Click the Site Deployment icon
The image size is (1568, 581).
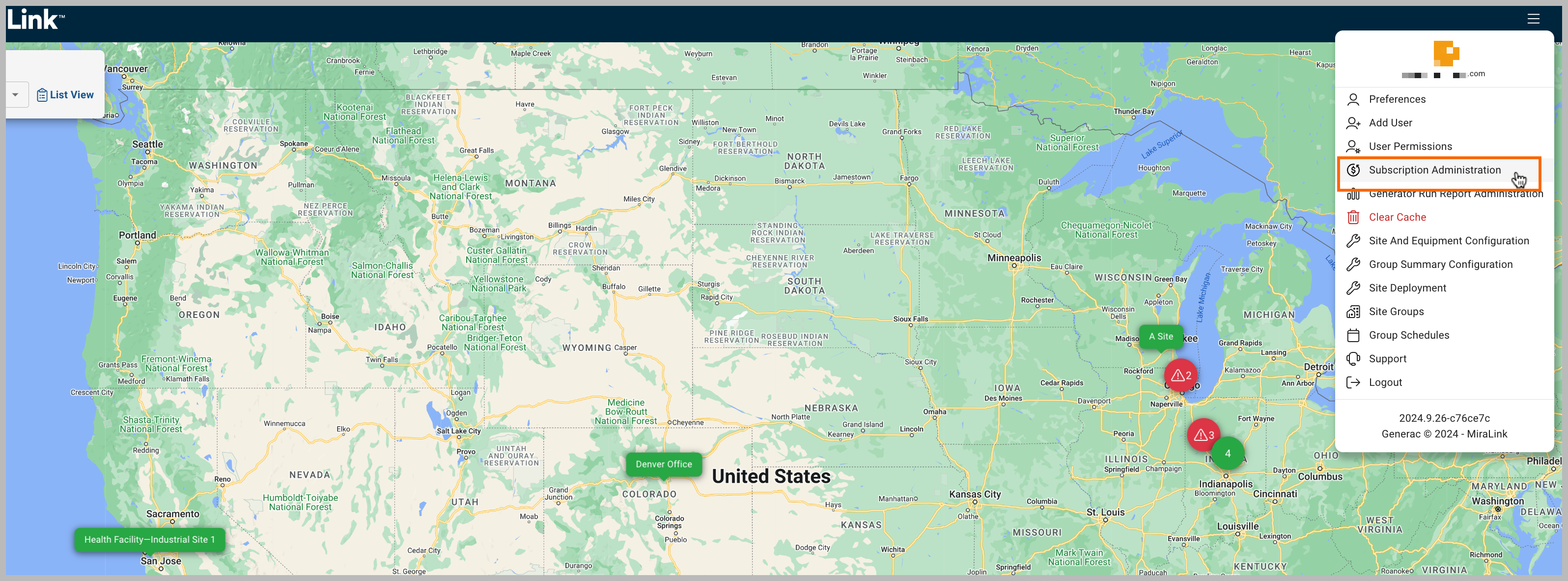(x=1356, y=288)
